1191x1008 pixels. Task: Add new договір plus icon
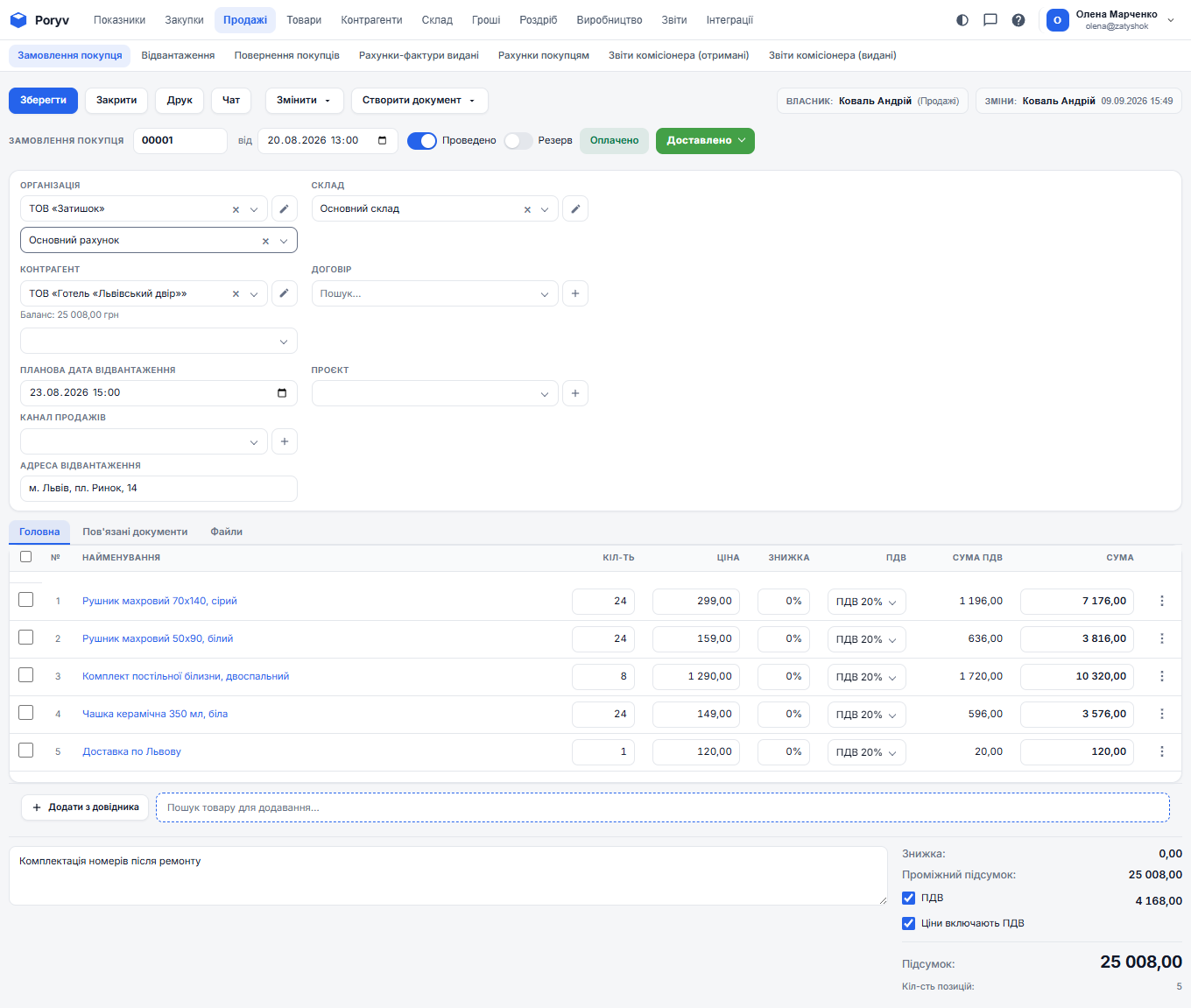pos(574,294)
